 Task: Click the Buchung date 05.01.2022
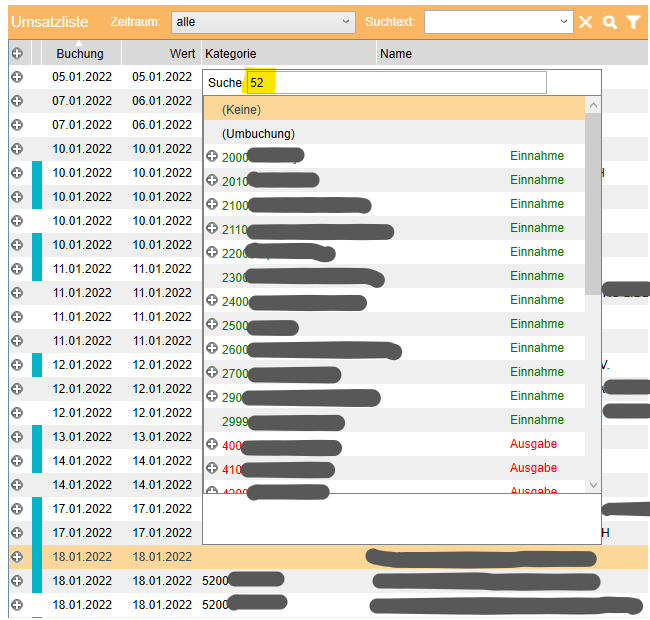point(82,77)
